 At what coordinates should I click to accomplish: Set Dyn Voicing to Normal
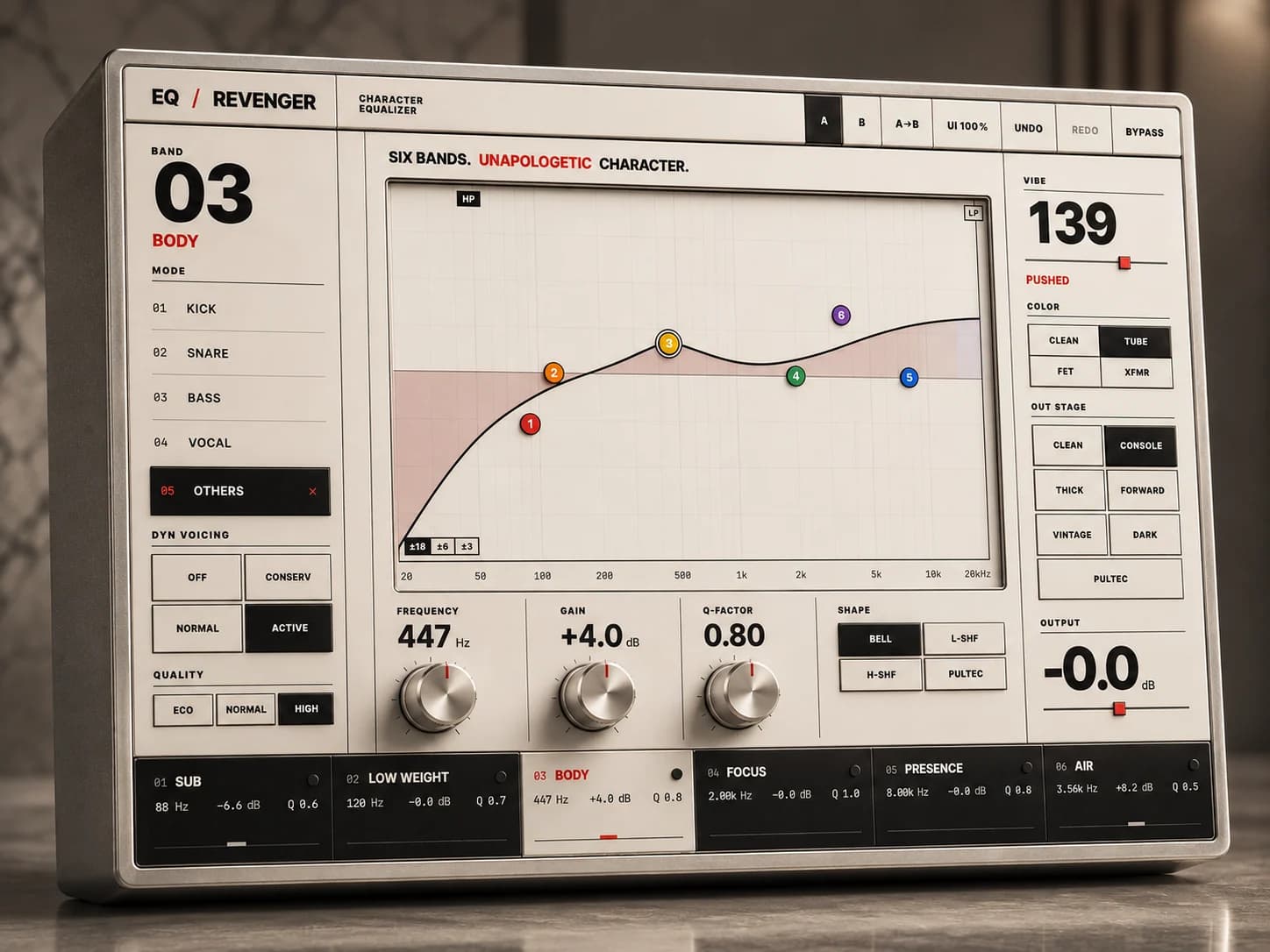[x=197, y=628]
